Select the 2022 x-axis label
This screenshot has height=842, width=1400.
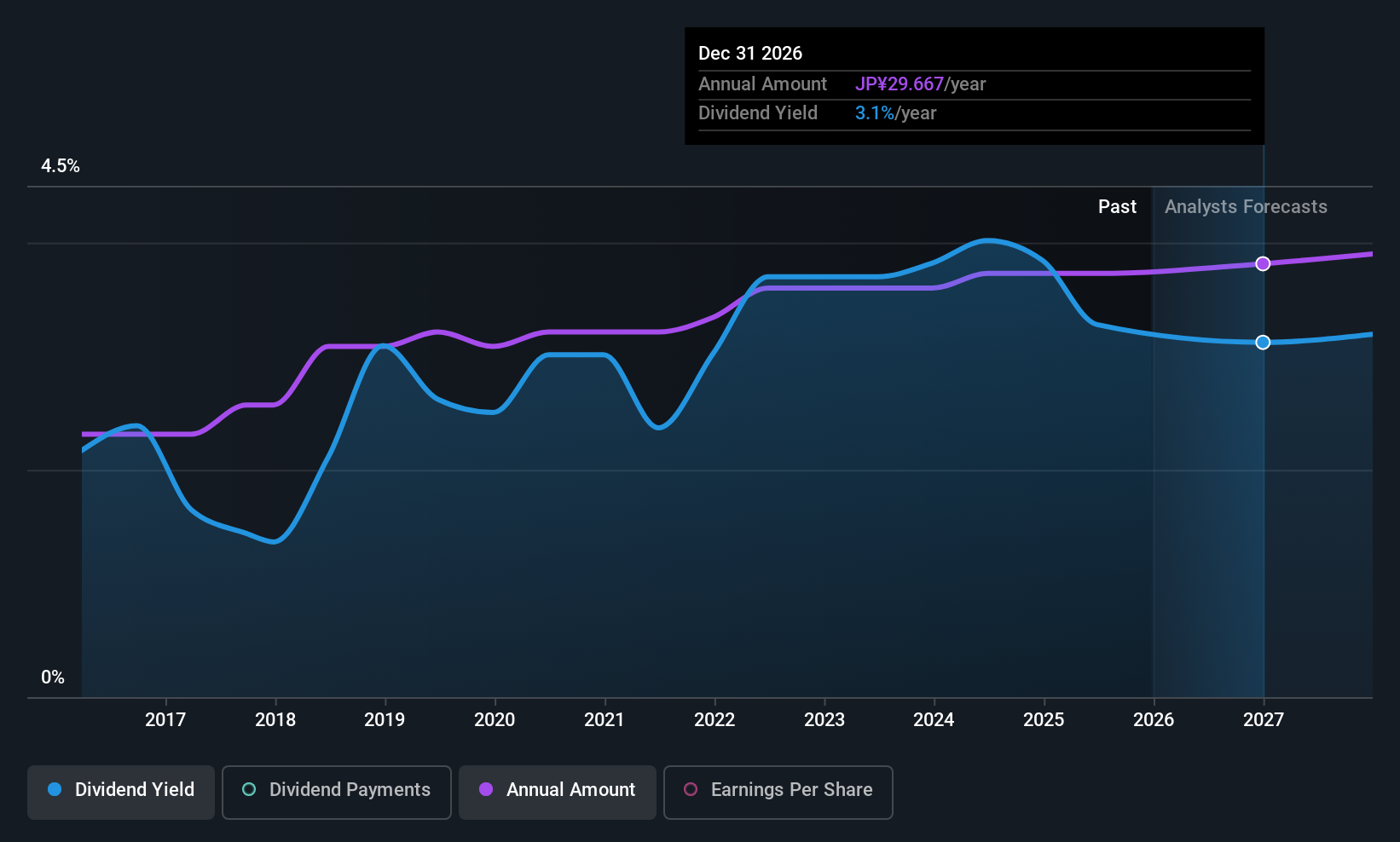(x=714, y=719)
